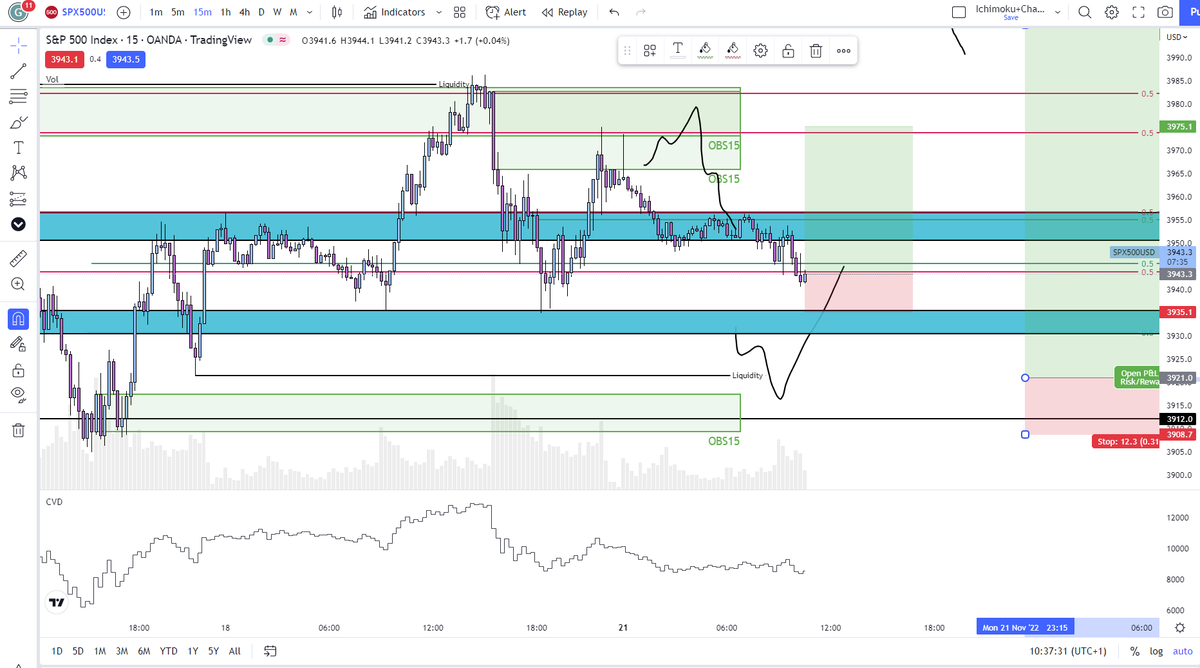Toggle Lock All Drawing Tools

click(18, 370)
